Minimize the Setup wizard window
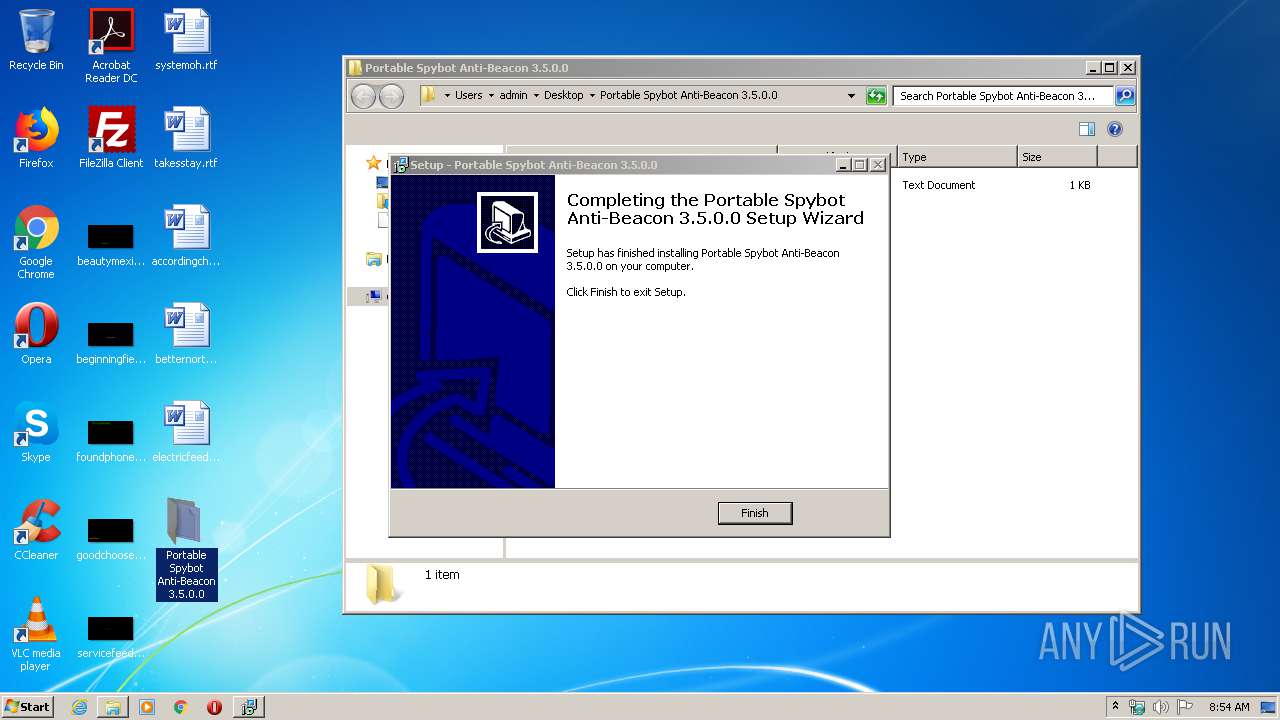The image size is (1280, 720). click(x=843, y=165)
